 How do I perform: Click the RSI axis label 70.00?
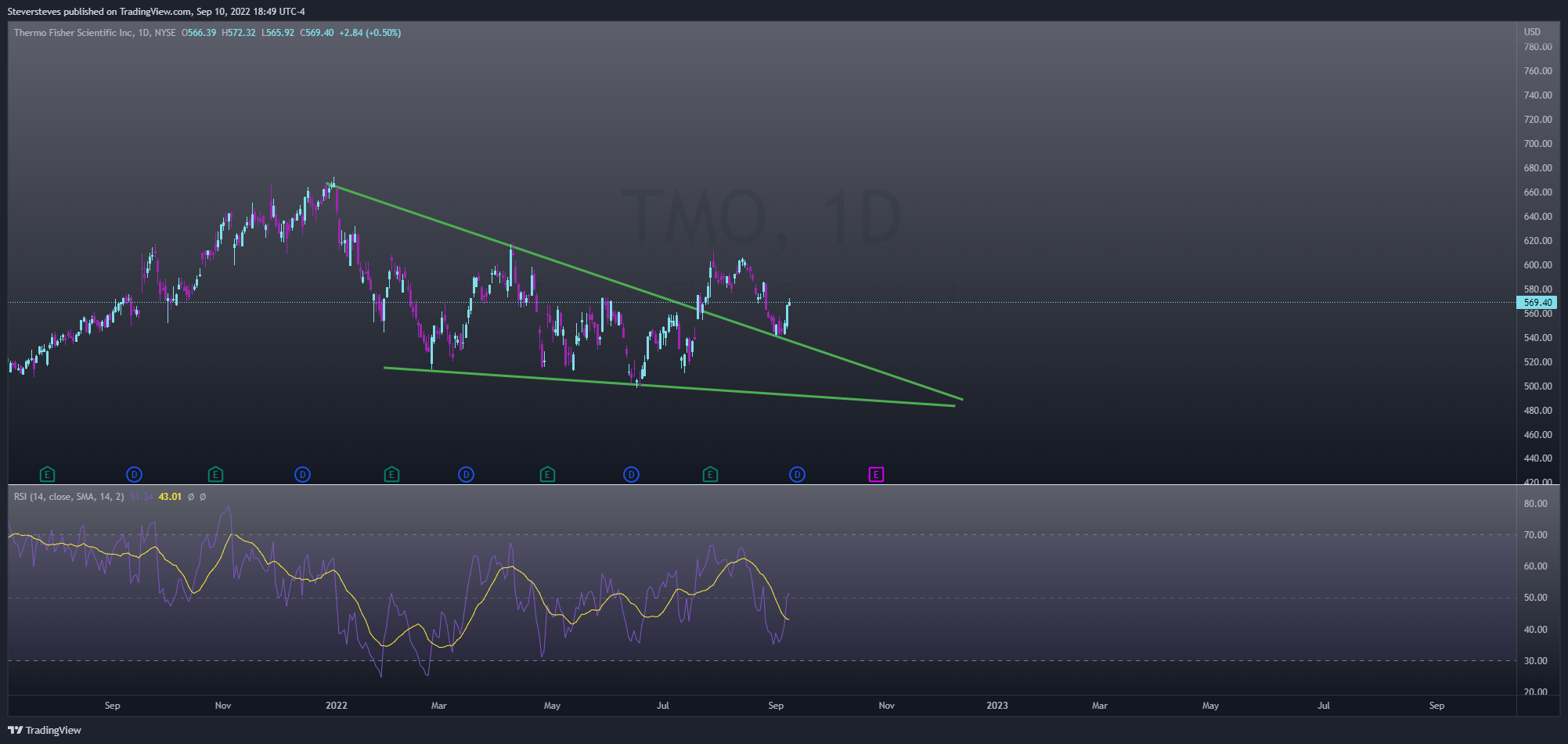[x=1536, y=535]
